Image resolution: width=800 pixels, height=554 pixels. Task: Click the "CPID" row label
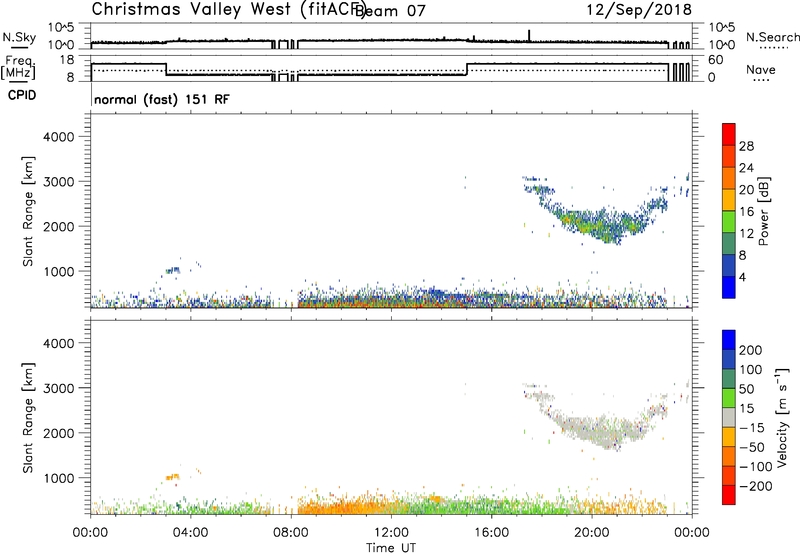pyautogui.click(x=22, y=95)
